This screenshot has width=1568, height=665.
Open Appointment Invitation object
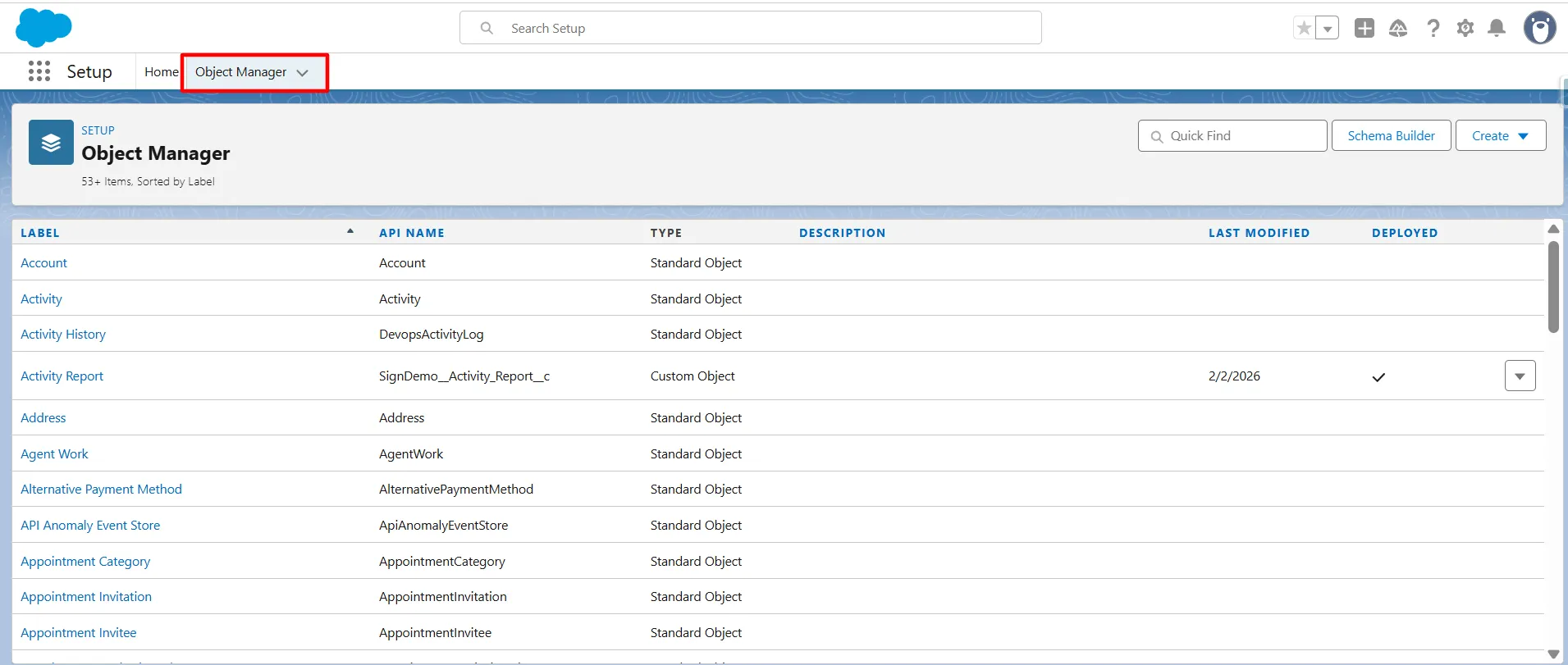tap(86, 597)
